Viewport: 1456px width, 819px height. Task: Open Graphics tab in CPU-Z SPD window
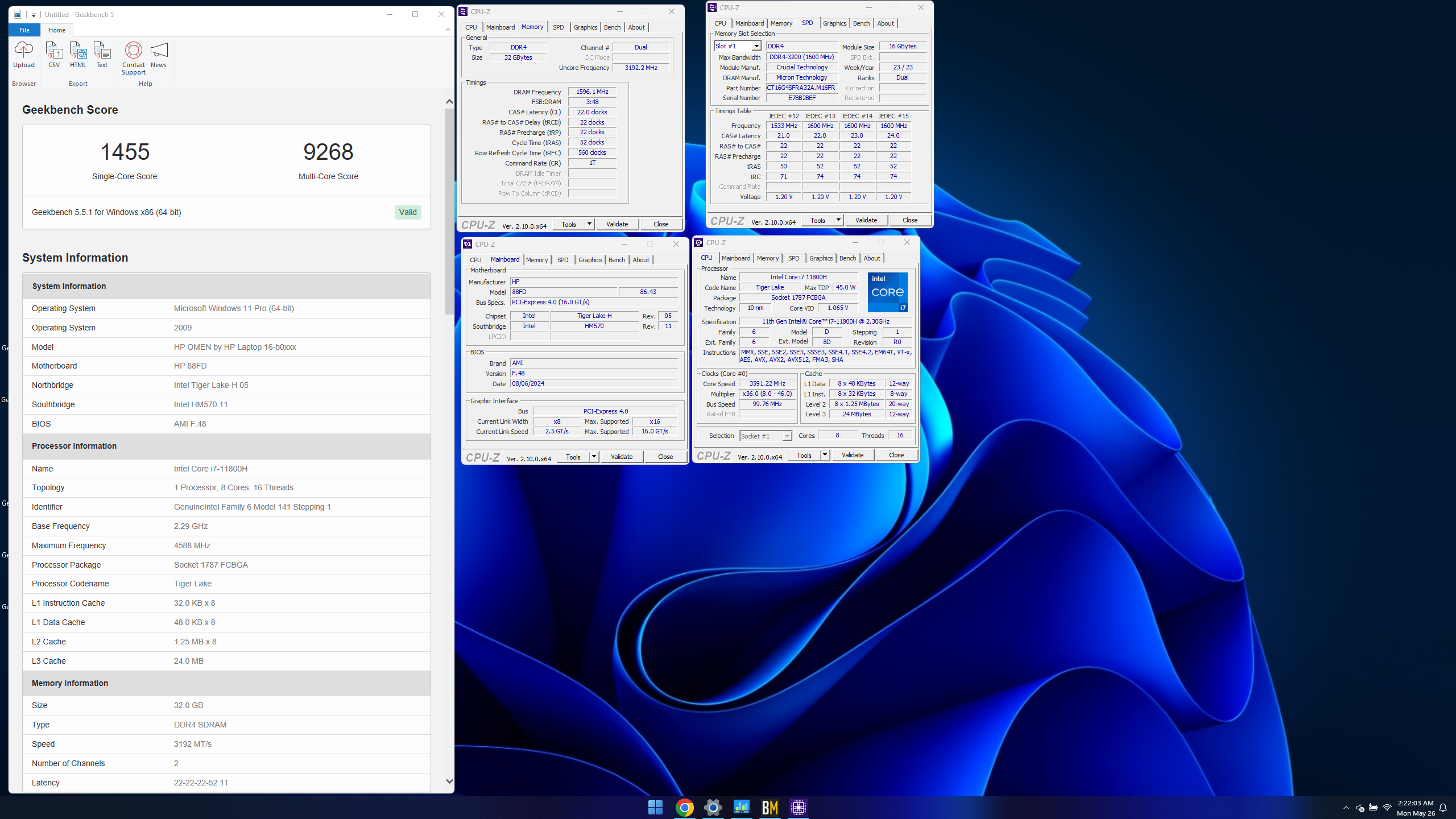click(x=834, y=23)
